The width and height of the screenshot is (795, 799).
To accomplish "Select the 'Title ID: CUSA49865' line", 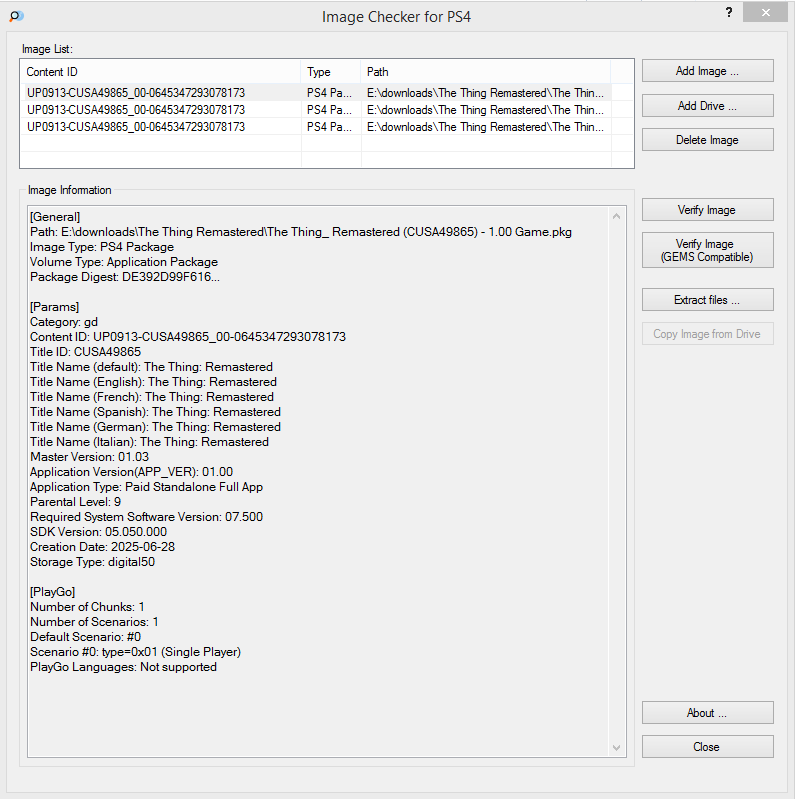I will [x=85, y=352].
